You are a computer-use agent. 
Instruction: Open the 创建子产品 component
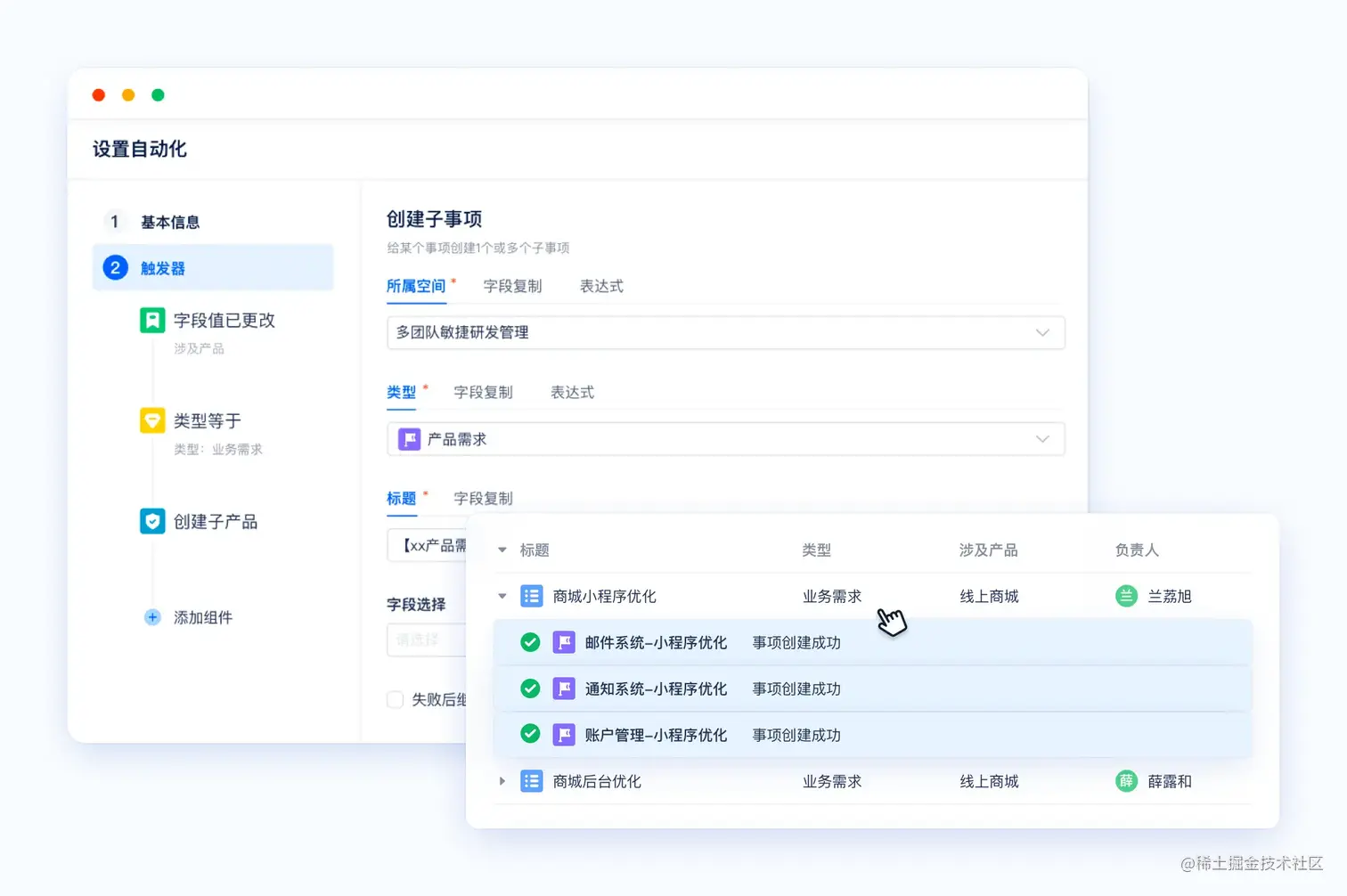pos(216,521)
